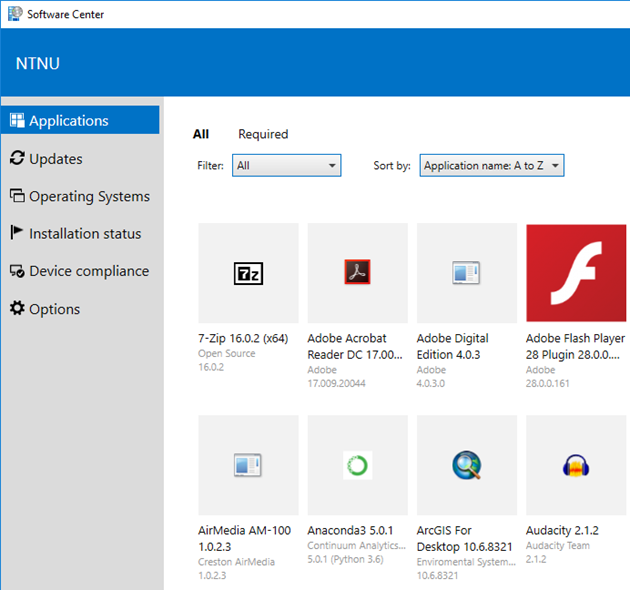Click the Software Center title bar icon
Viewport: 630px width, 590px height.
15,14
